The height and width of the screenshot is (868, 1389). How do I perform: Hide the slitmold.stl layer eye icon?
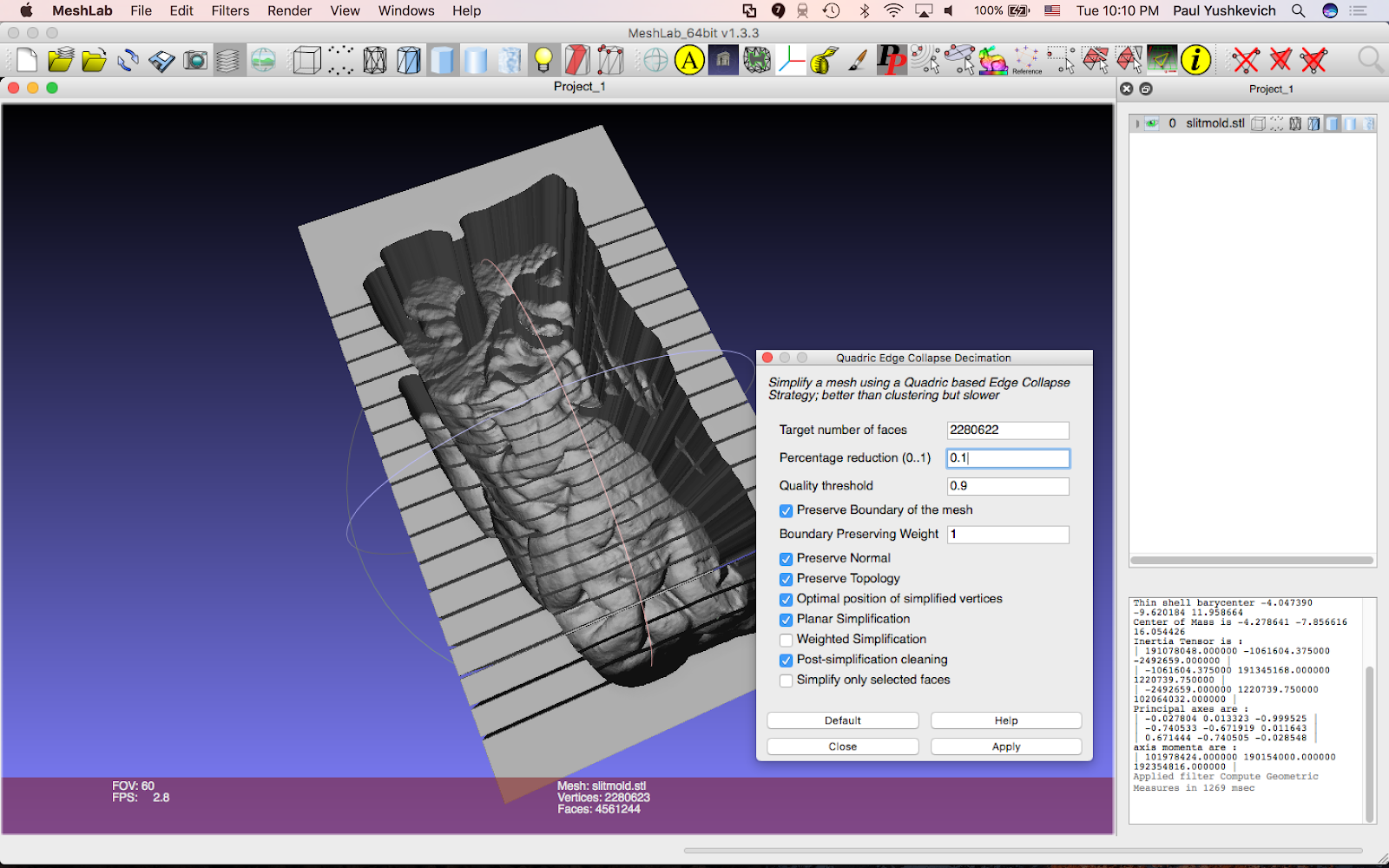(x=1152, y=123)
